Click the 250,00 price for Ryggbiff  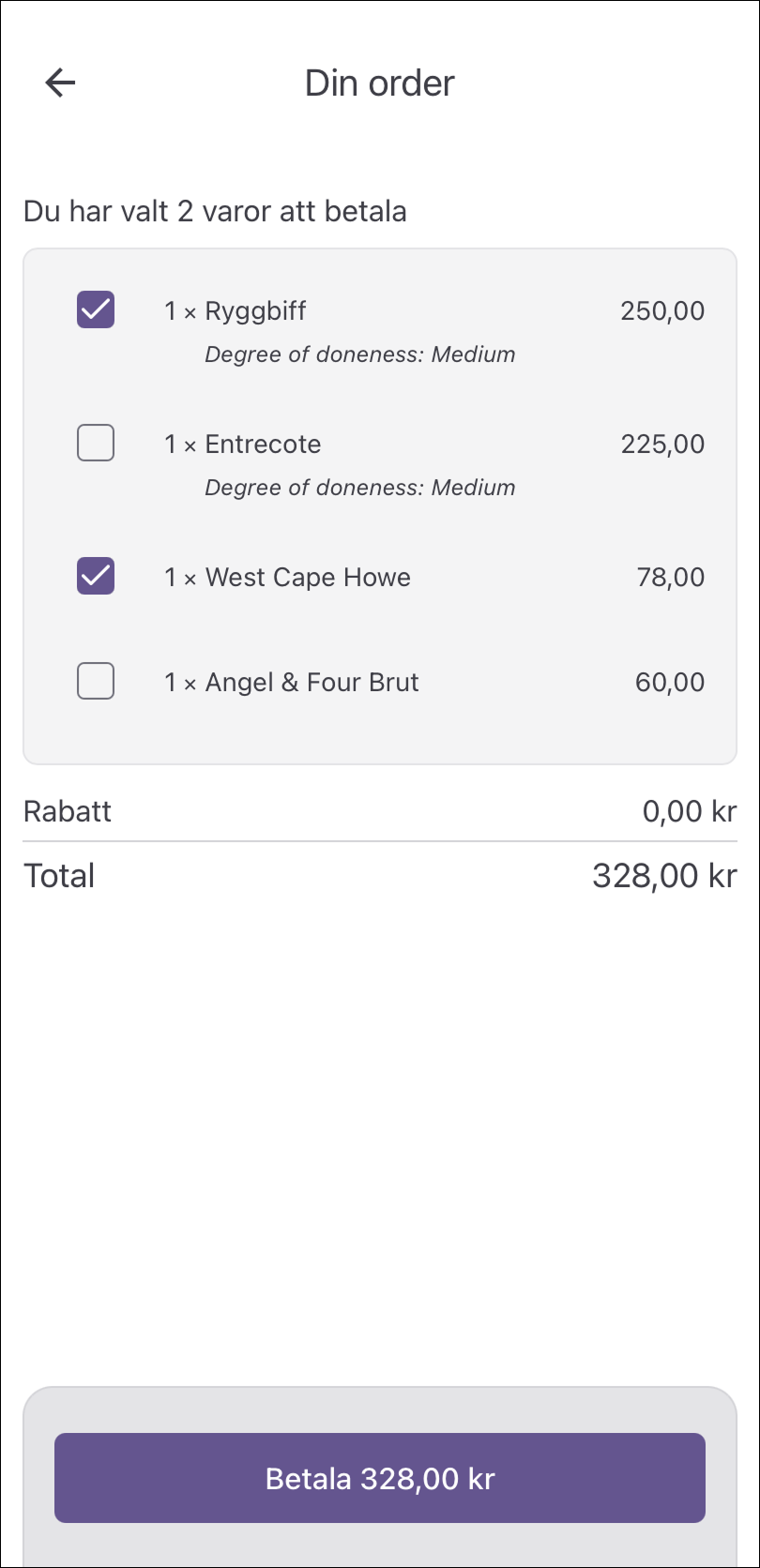662,311
